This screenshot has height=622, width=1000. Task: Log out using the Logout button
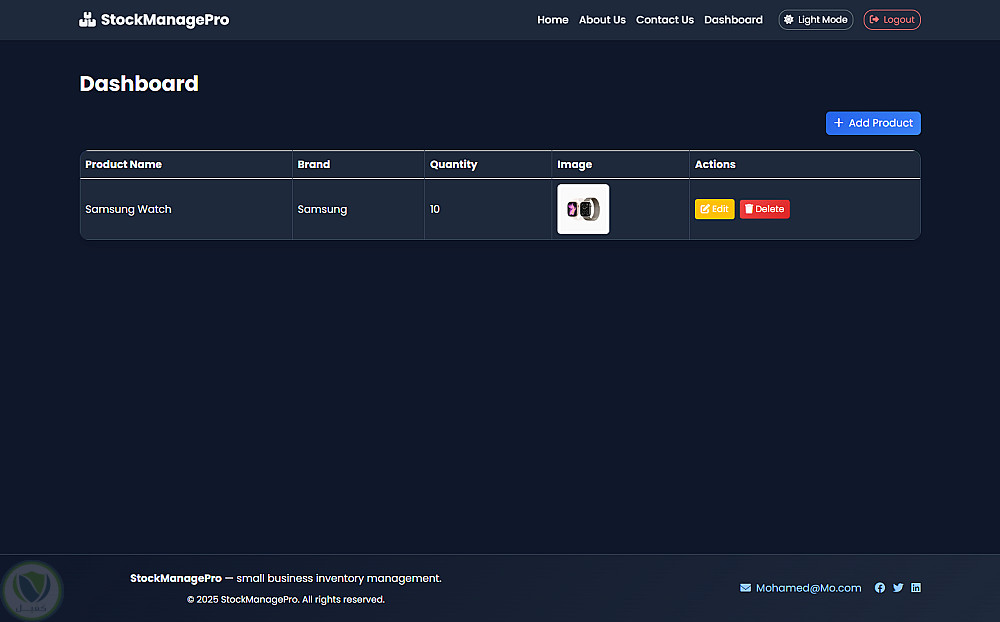[892, 20]
